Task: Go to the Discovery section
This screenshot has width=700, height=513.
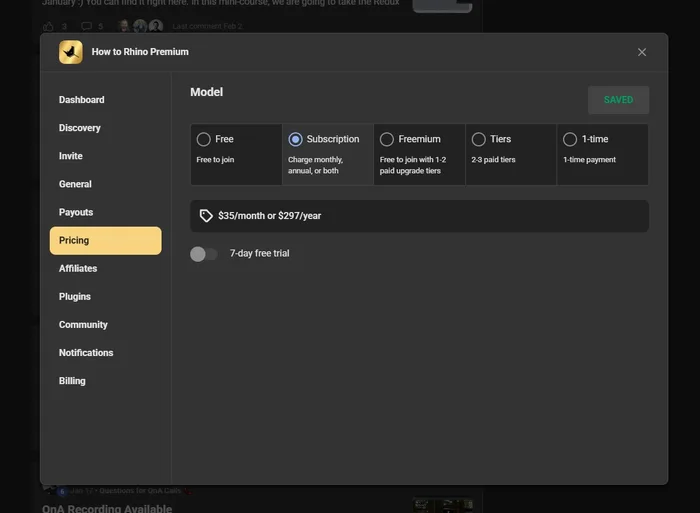Action: point(80,128)
